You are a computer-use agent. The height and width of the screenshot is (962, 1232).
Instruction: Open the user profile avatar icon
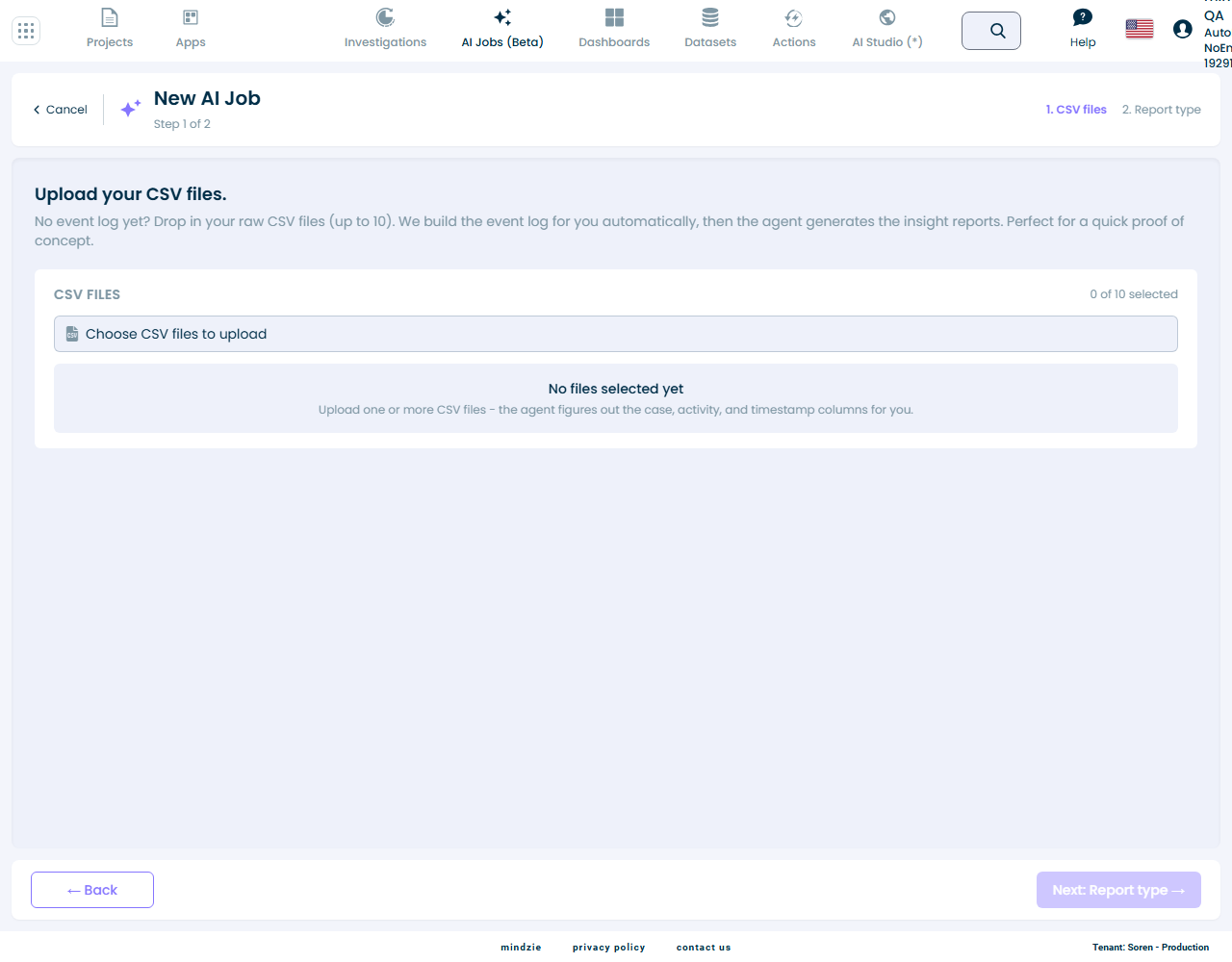click(1183, 29)
